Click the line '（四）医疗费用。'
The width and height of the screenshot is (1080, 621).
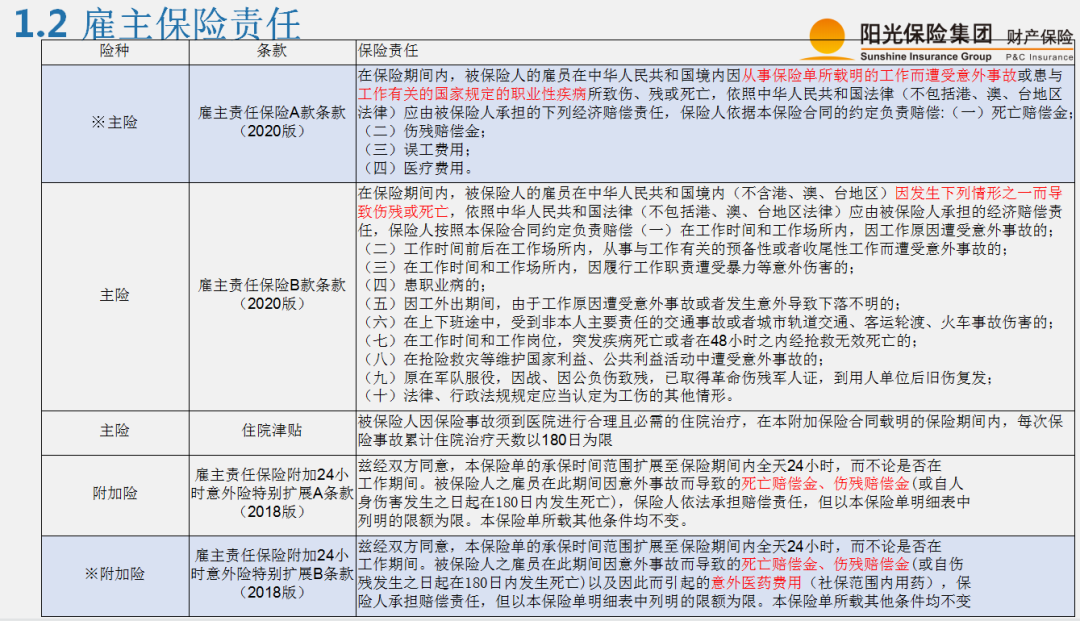(x=416, y=168)
